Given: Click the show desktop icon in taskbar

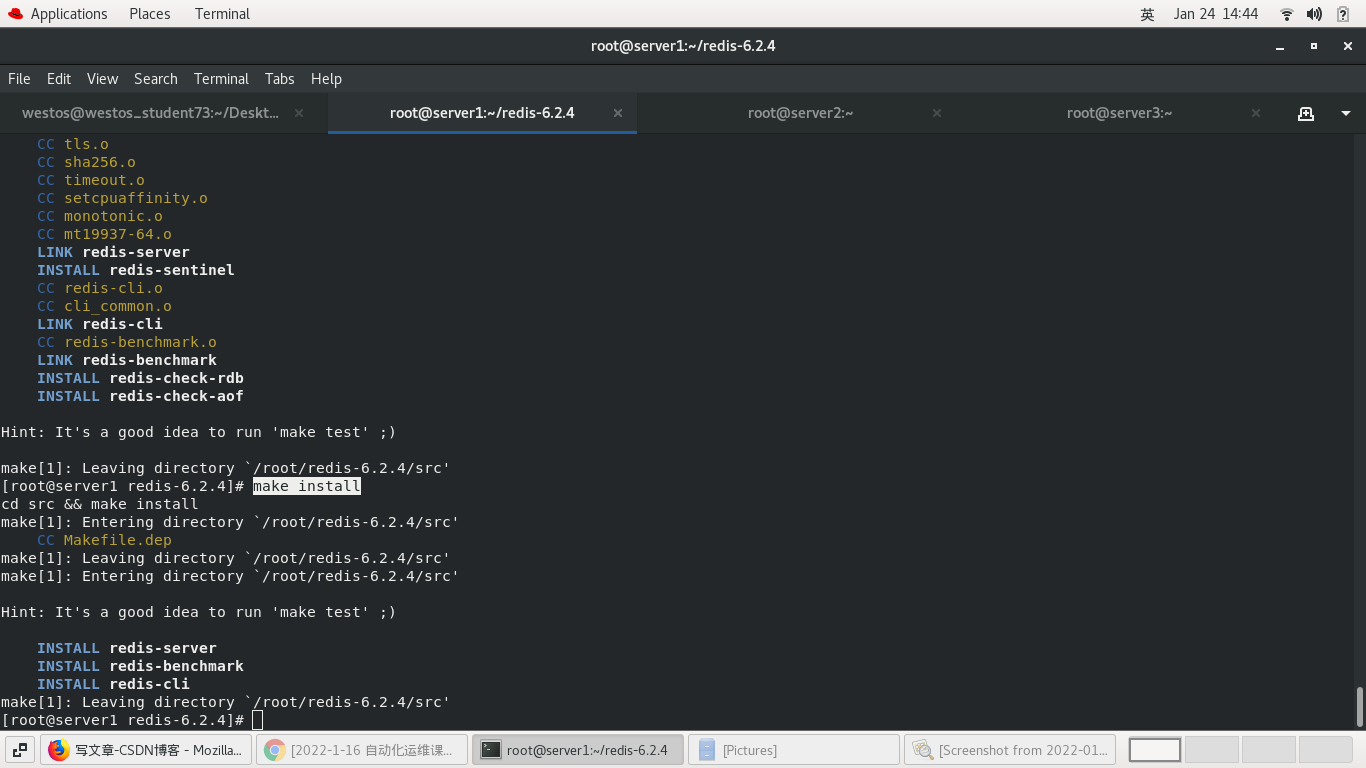Looking at the screenshot, I should coord(20,750).
